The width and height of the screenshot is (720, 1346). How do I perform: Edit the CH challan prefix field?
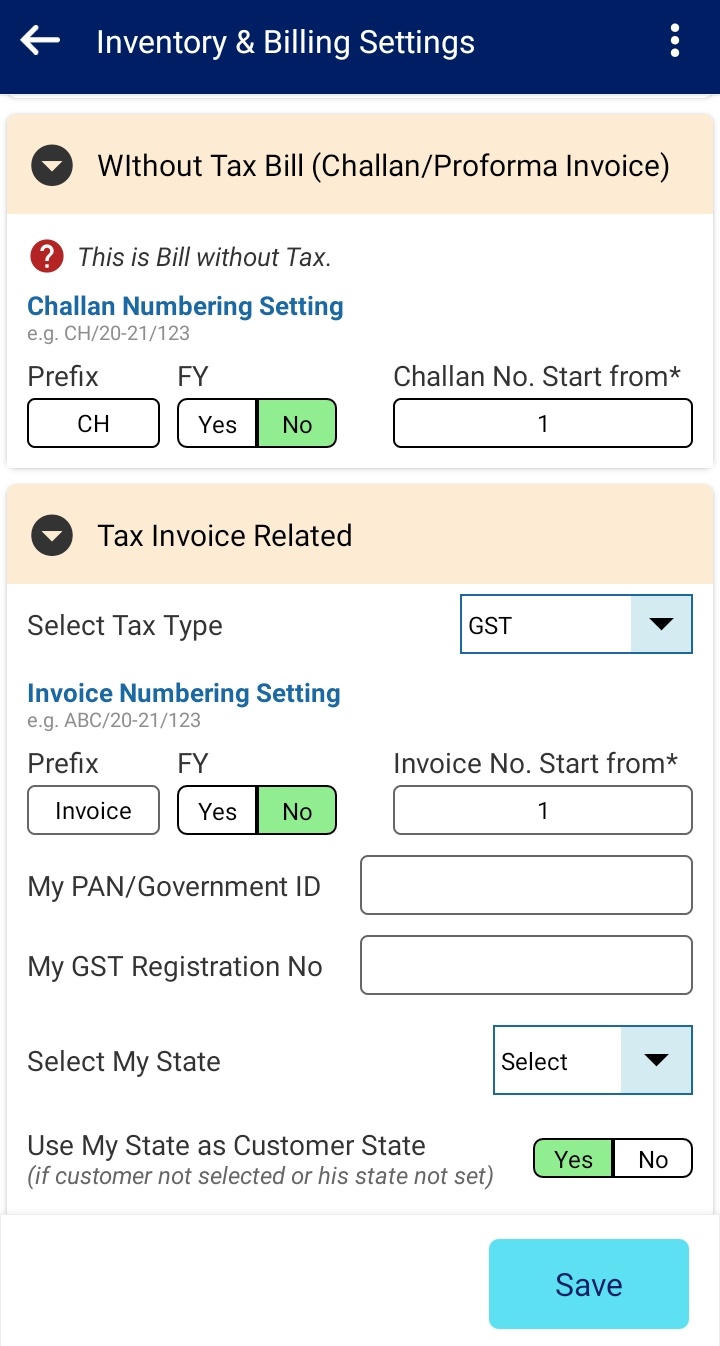[x=93, y=423]
